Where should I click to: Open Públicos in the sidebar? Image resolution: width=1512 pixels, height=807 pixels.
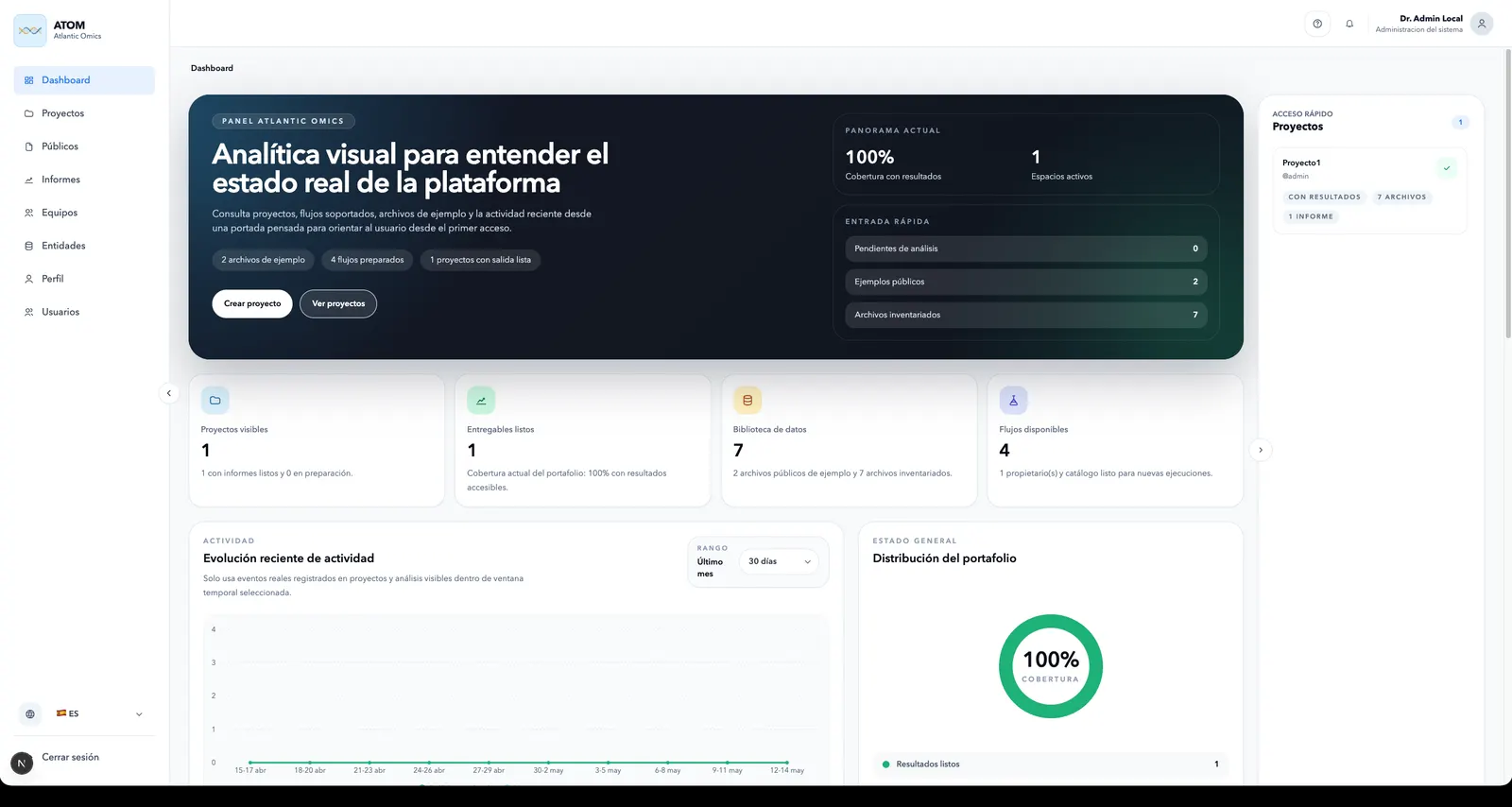[x=84, y=146]
